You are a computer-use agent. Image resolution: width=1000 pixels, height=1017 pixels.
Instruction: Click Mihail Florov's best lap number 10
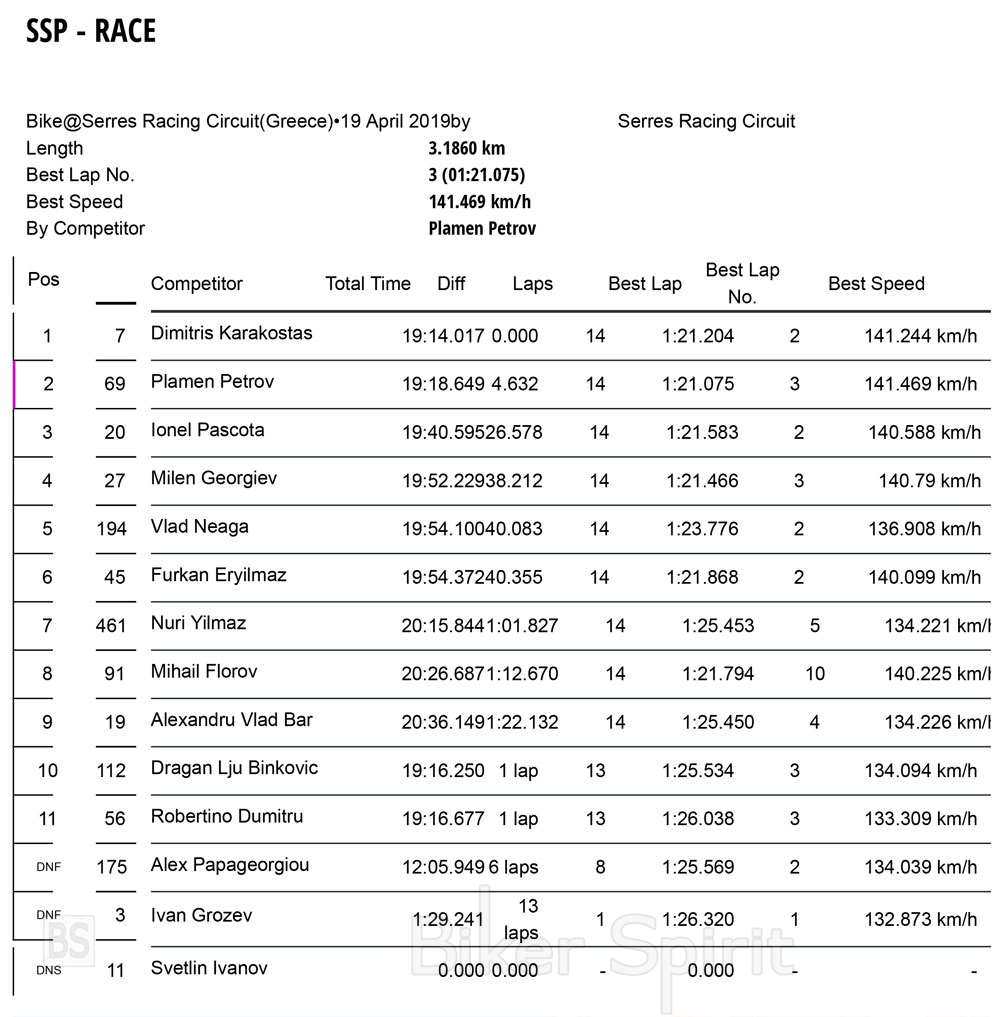[x=815, y=674]
